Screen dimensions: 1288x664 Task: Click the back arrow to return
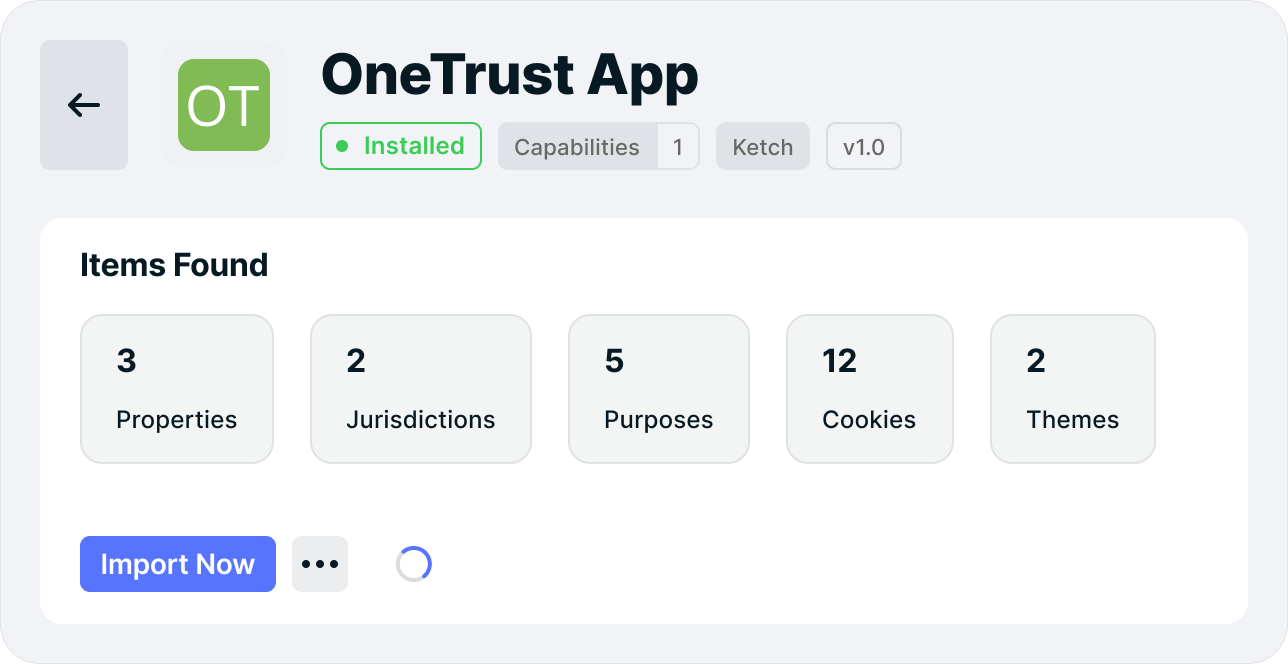tap(83, 104)
